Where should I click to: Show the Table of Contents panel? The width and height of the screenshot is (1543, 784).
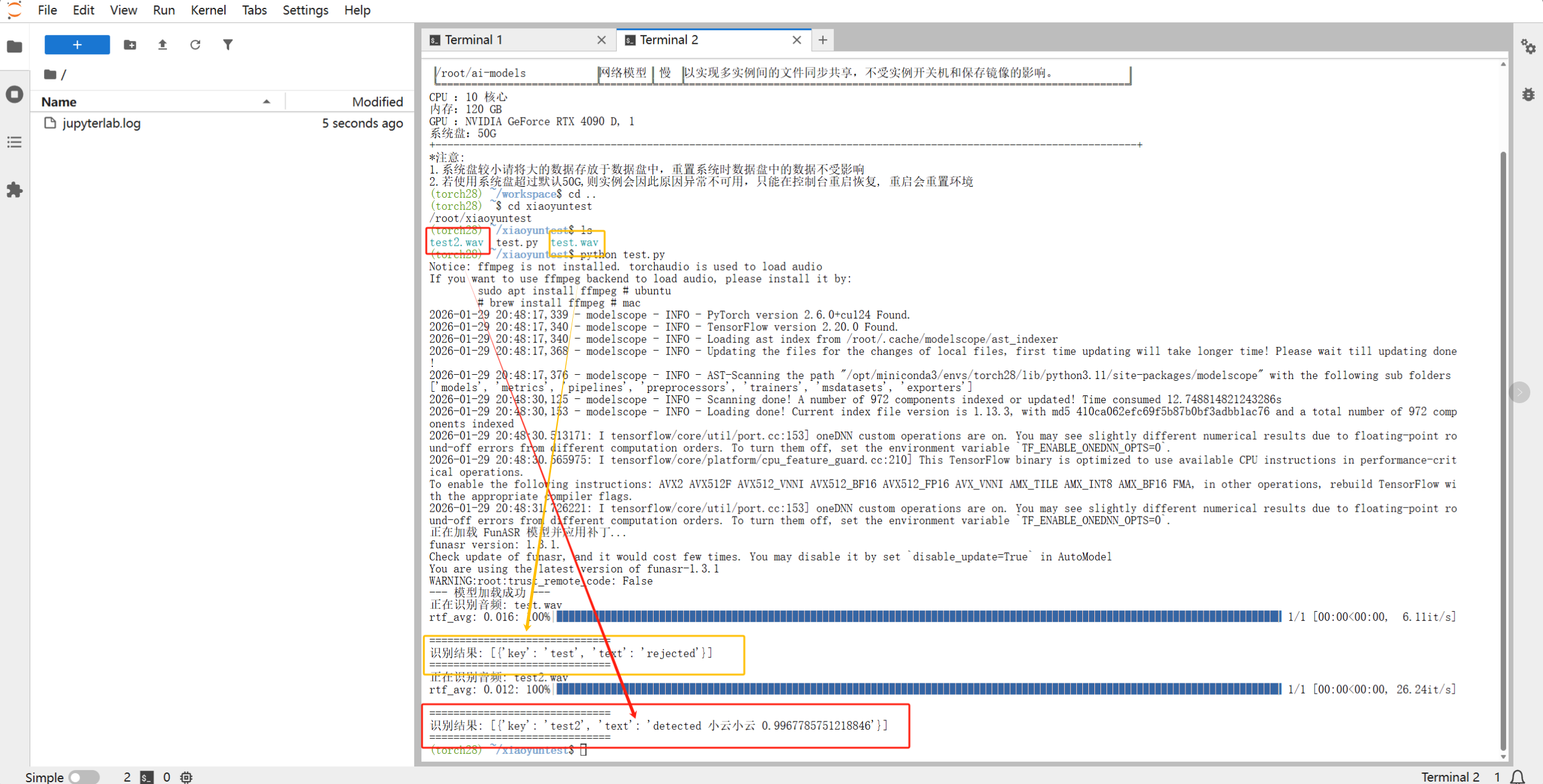(x=14, y=142)
